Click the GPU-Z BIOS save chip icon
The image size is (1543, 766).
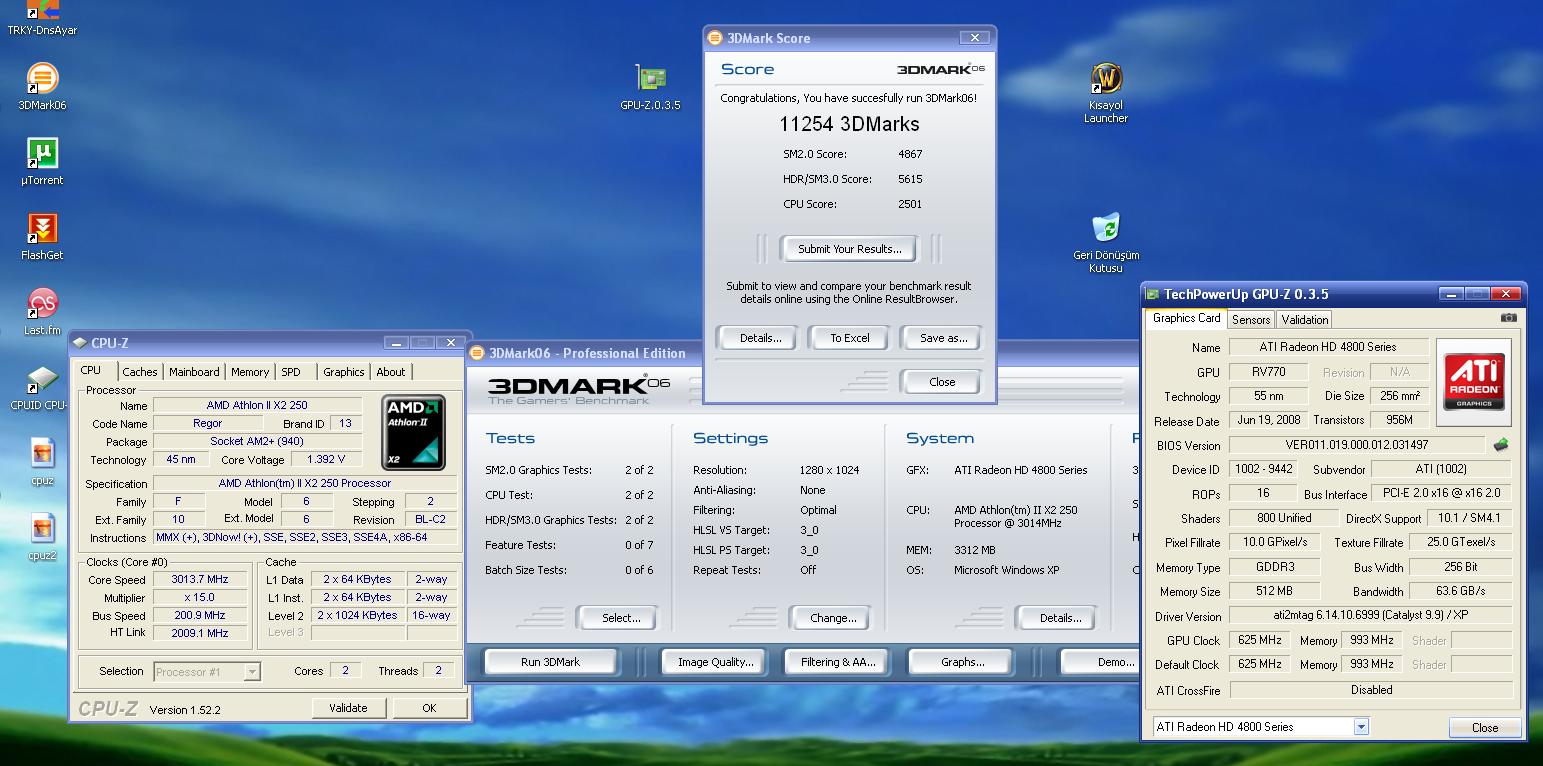pyautogui.click(x=1500, y=445)
